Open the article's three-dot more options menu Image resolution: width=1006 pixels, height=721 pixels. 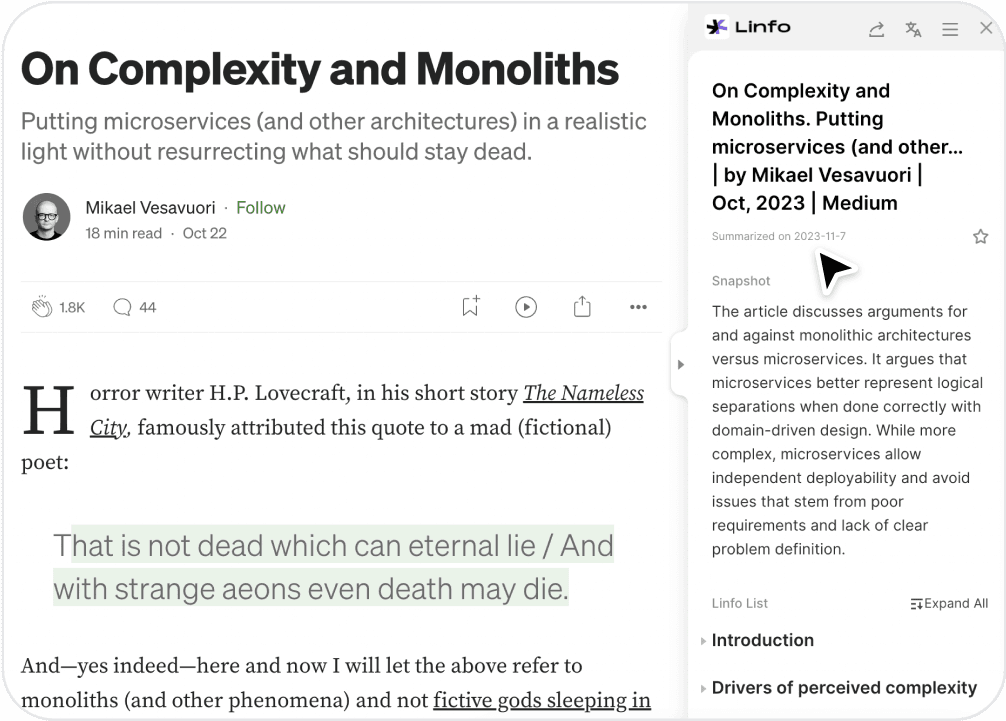tap(638, 307)
